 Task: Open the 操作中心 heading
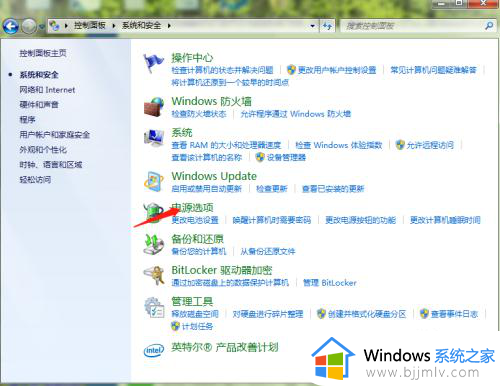tap(192, 58)
